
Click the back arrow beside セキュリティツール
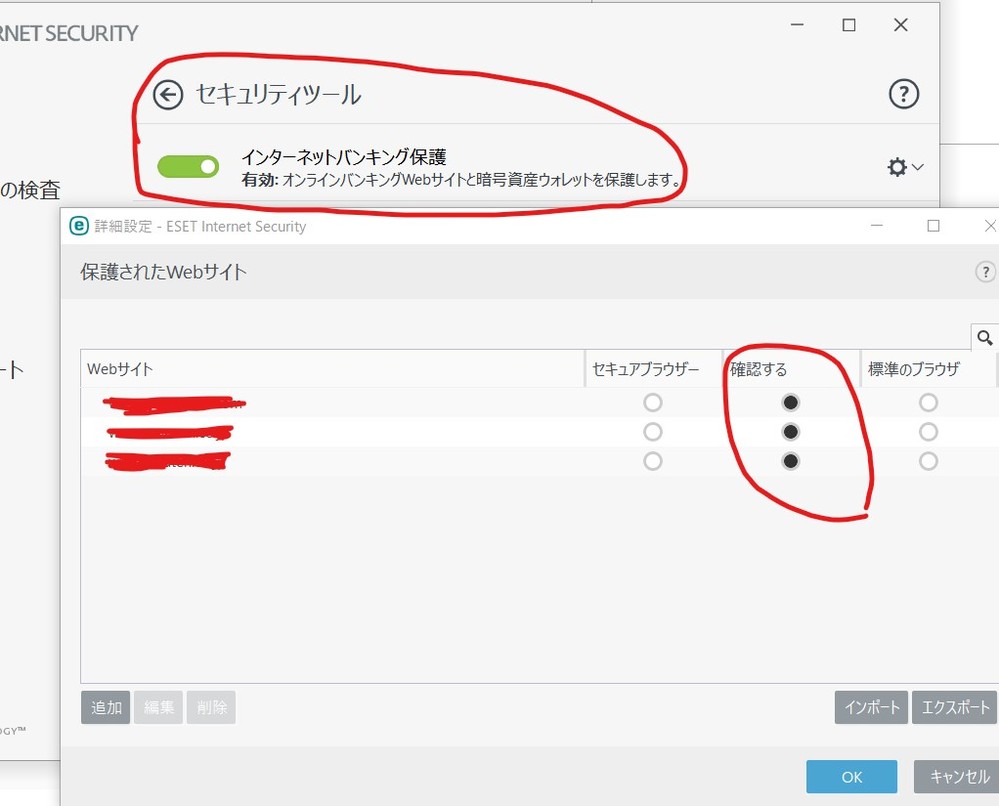(168, 95)
